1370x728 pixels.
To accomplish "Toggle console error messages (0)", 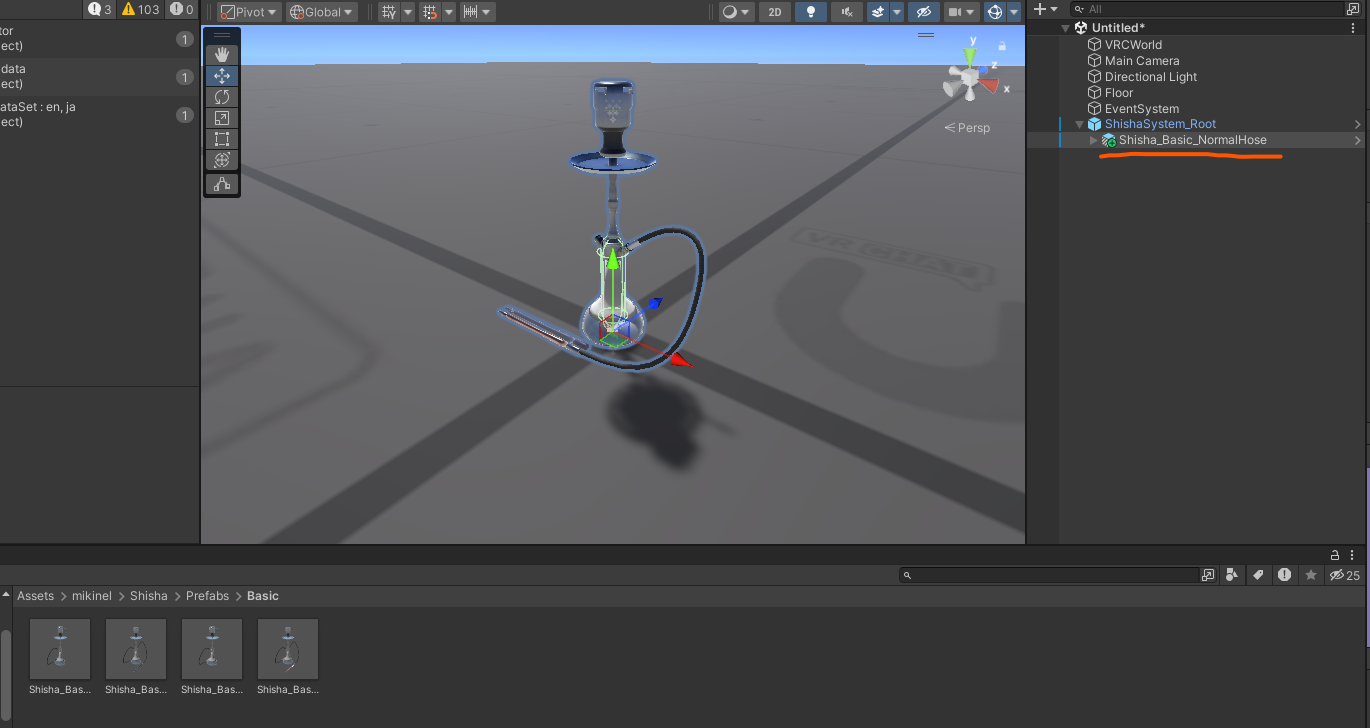I will [182, 10].
